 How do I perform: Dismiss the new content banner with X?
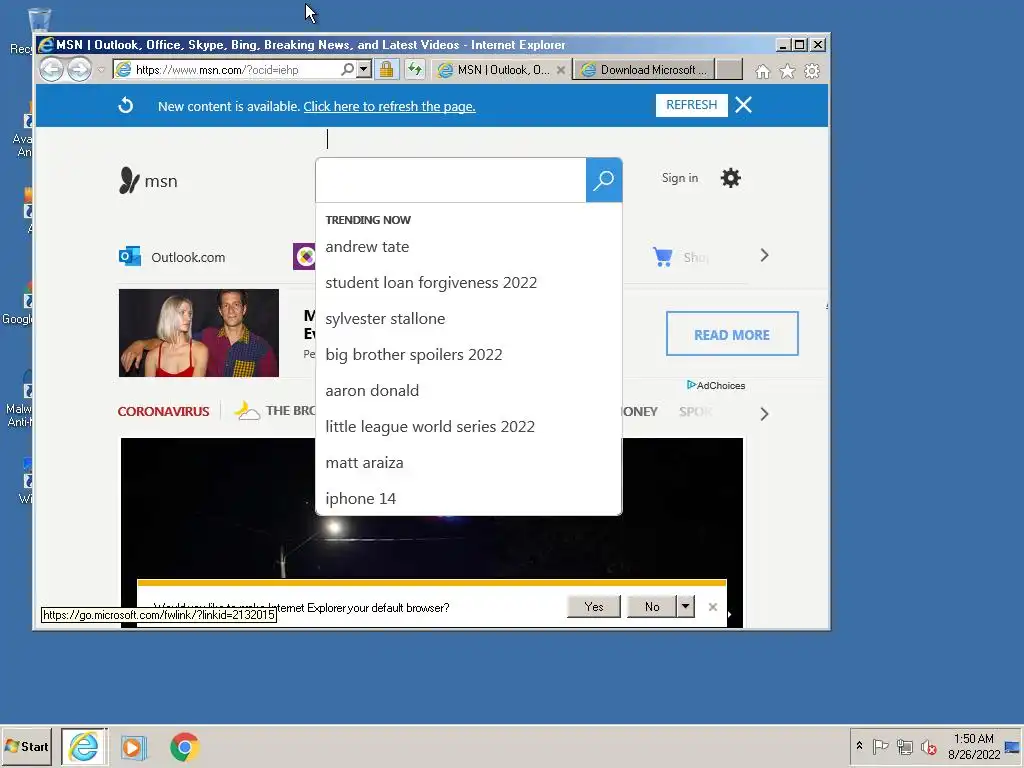pos(743,105)
